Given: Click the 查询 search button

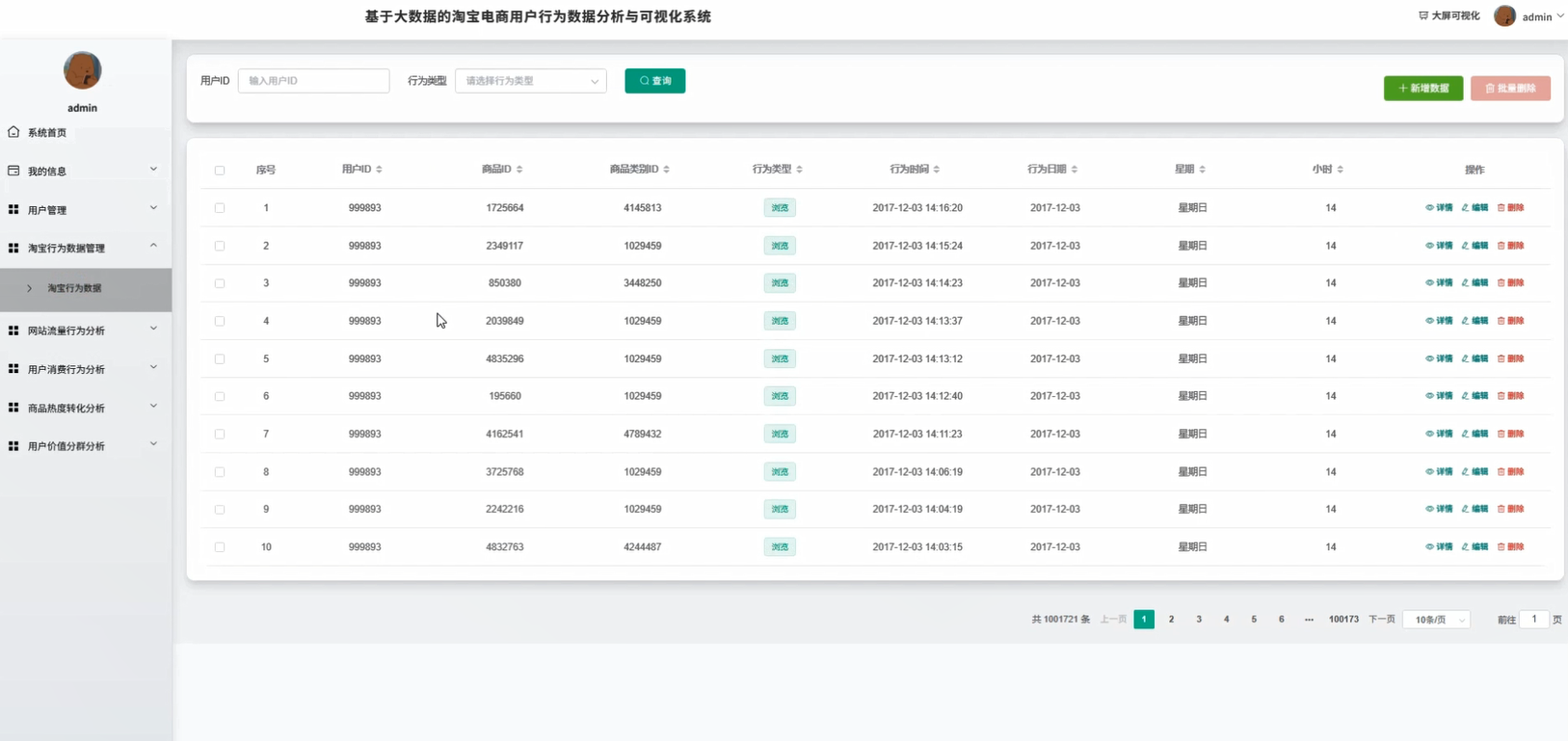Looking at the screenshot, I should (x=655, y=81).
